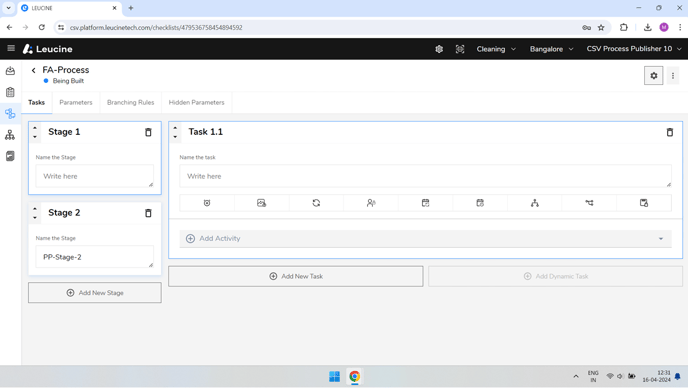
Task: Click the assign users icon in task toolbar
Action: [x=371, y=203]
